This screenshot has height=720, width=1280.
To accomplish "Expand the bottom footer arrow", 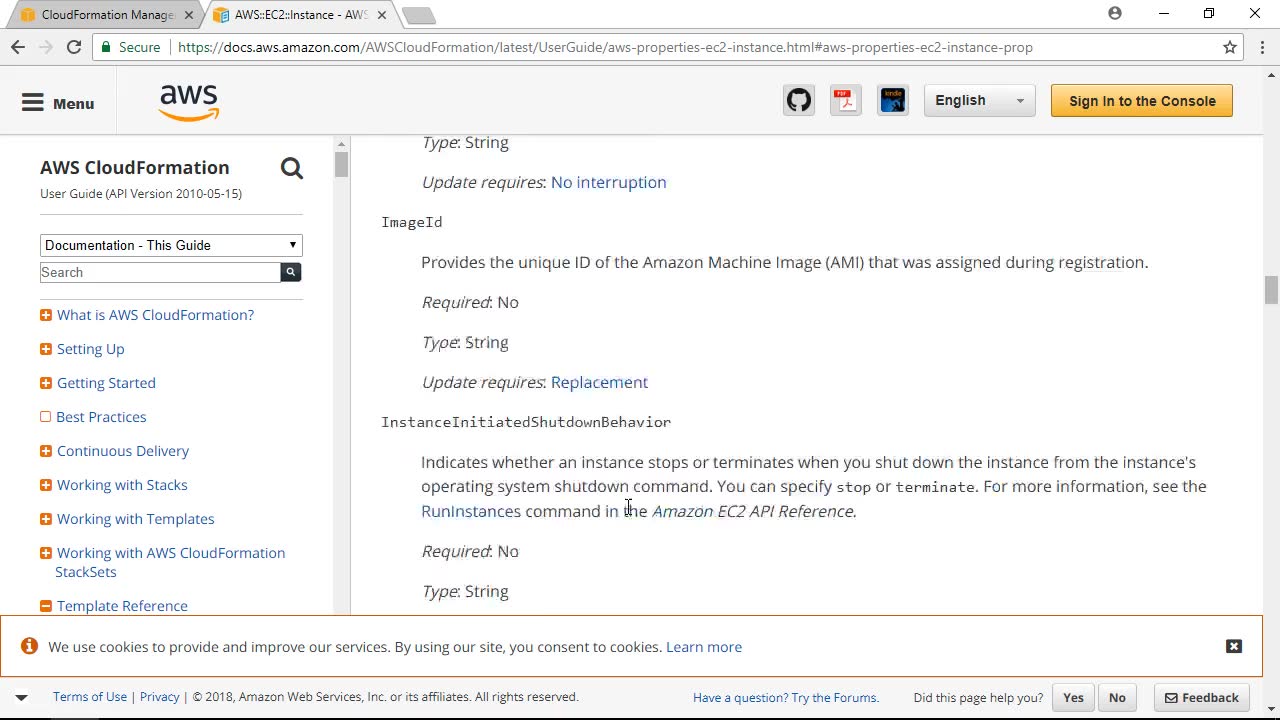I will [21, 697].
